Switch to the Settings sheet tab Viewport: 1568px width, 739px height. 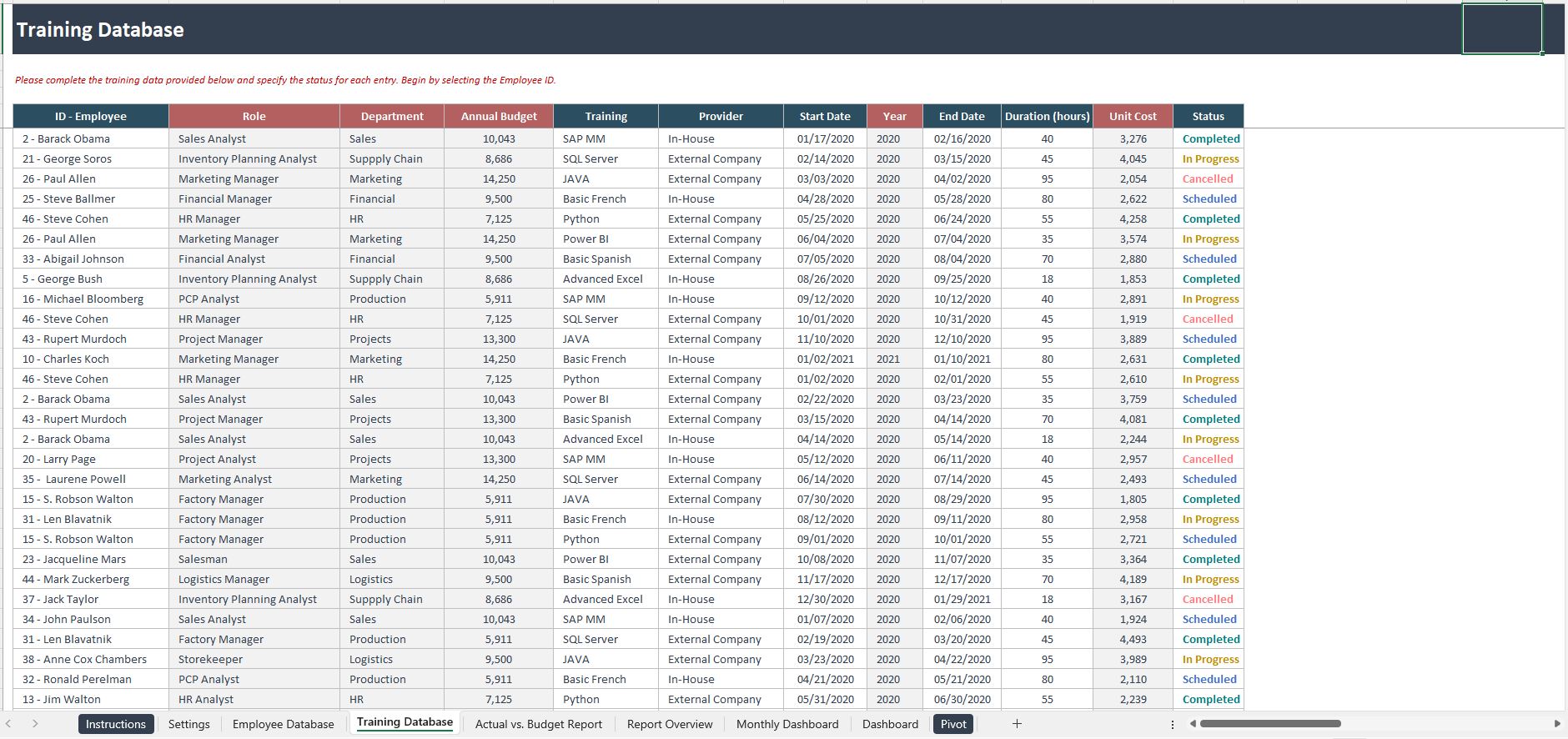coord(189,724)
